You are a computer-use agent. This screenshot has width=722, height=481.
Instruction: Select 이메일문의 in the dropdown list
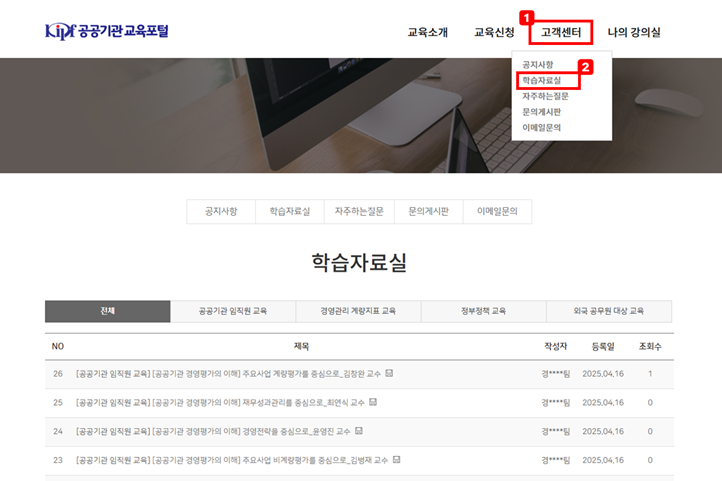pyautogui.click(x=542, y=128)
